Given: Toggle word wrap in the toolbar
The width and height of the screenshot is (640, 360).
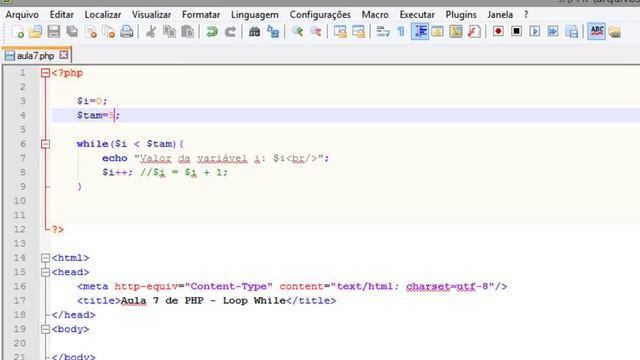Looking at the screenshot, I should coord(383,32).
